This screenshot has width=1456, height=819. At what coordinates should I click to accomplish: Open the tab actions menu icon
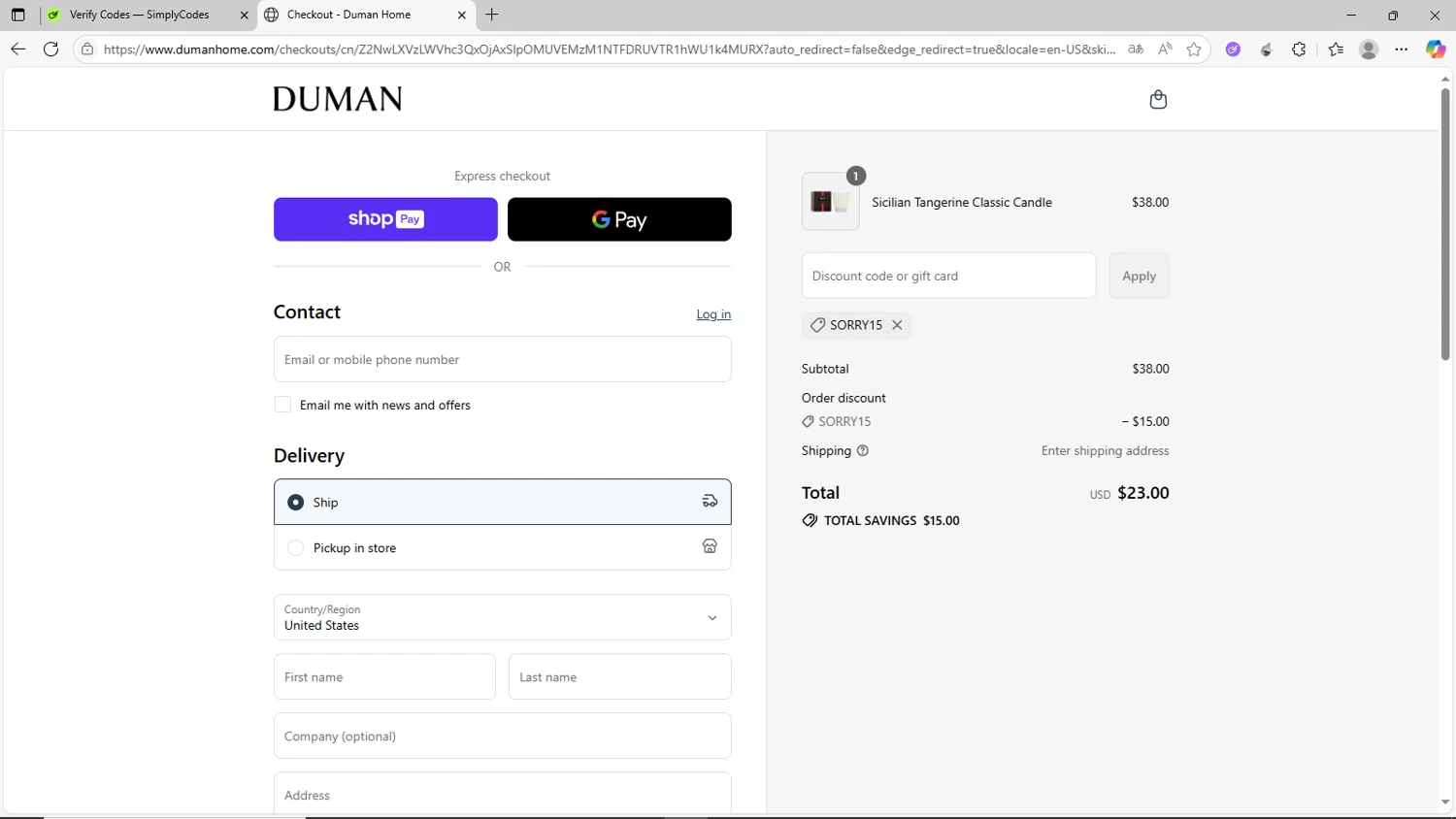tap(17, 15)
